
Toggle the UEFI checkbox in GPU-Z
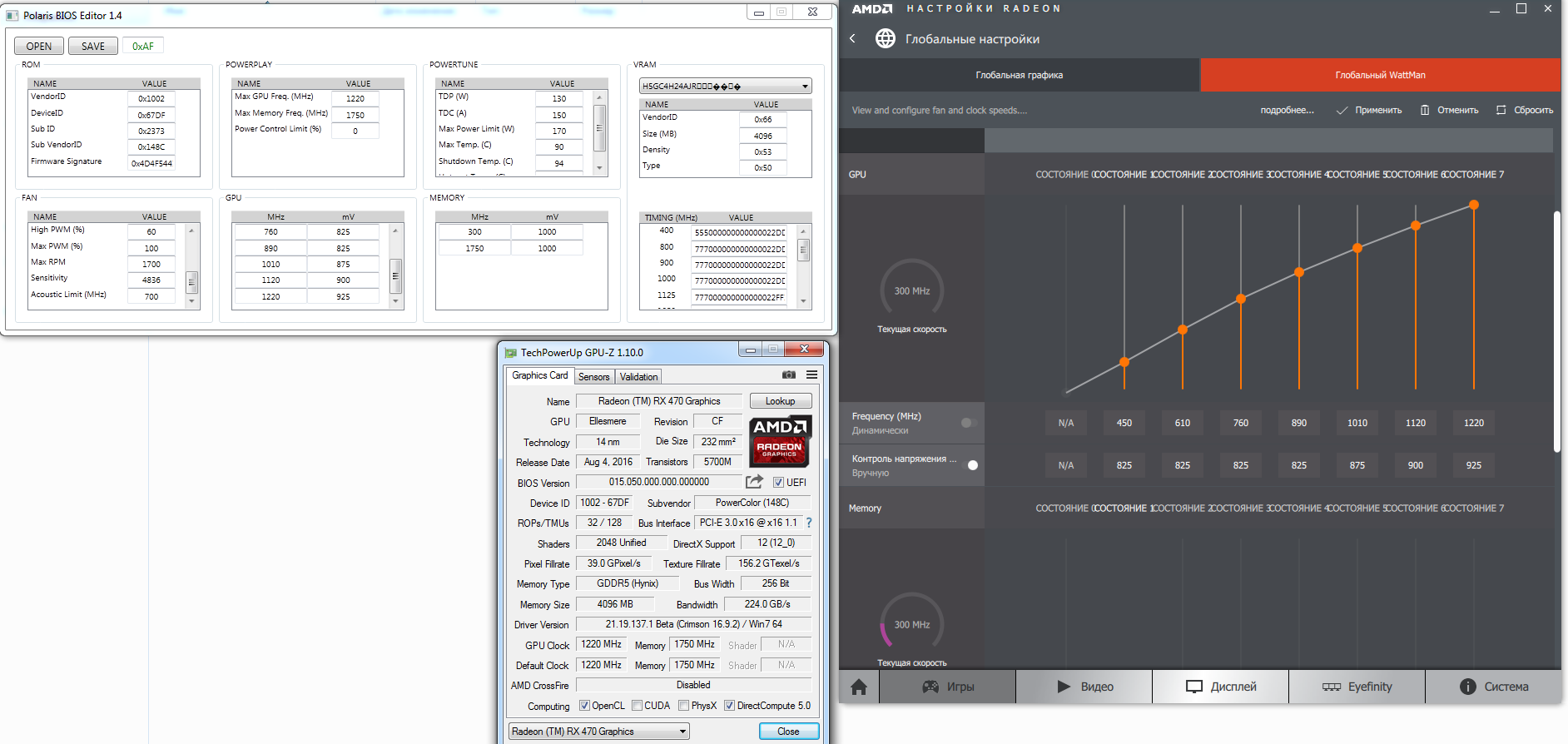coord(778,483)
